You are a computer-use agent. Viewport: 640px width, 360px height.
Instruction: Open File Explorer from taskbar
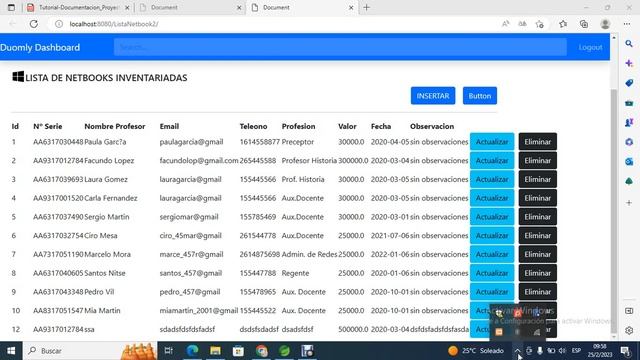click(x=215, y=351)
